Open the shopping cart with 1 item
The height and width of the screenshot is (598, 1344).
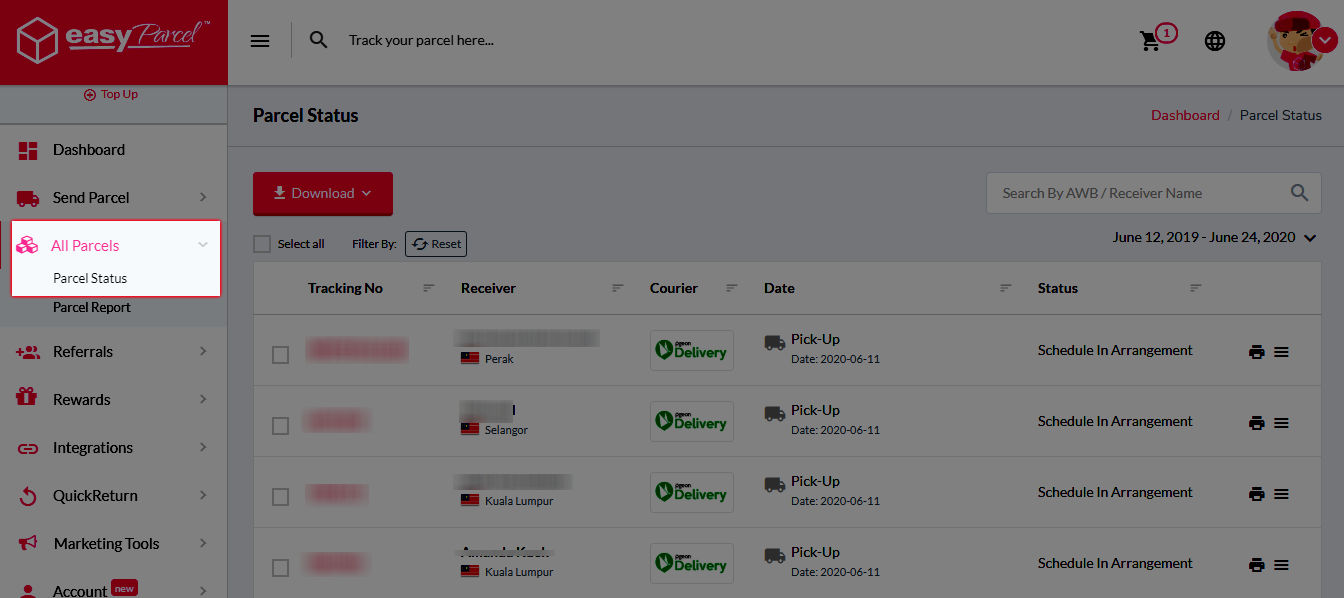[1151, 41]
